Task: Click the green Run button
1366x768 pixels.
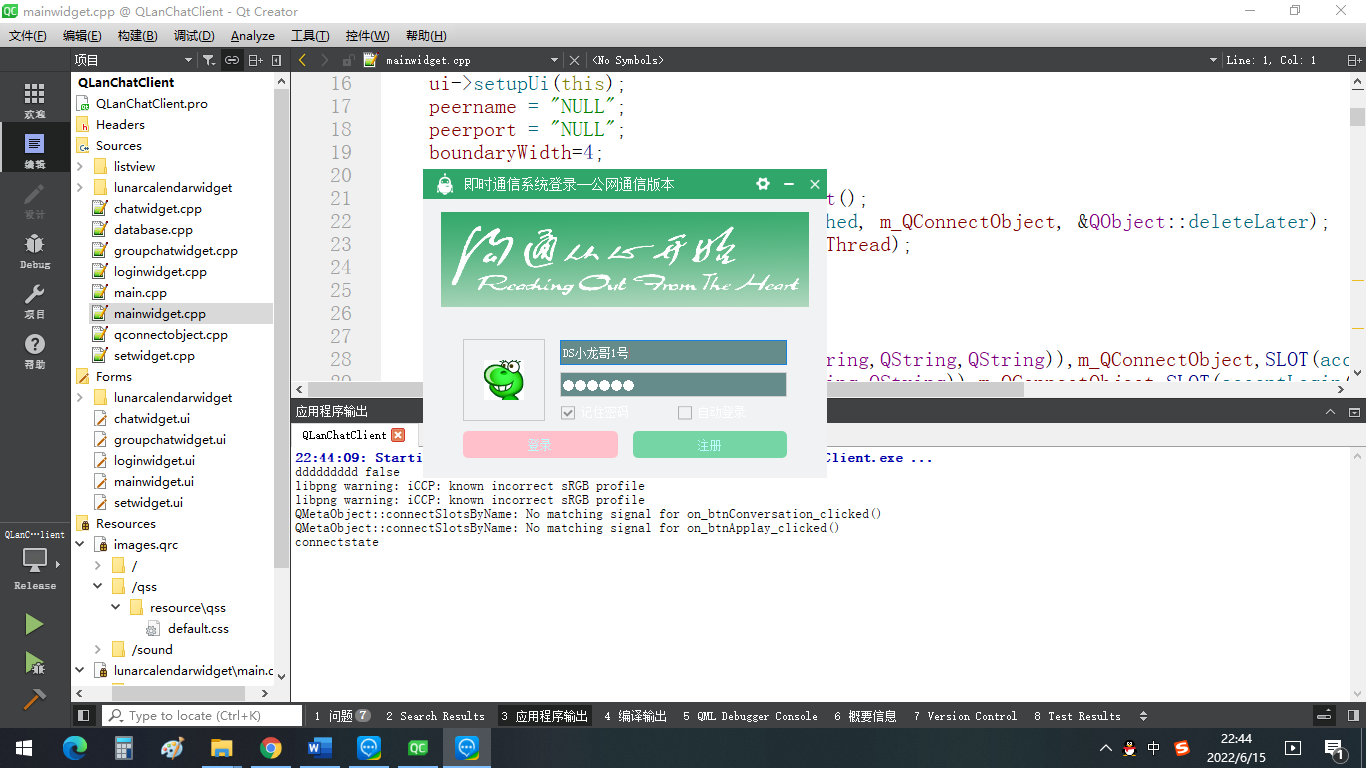Action: pyautogui.click(x=34, y=624)
